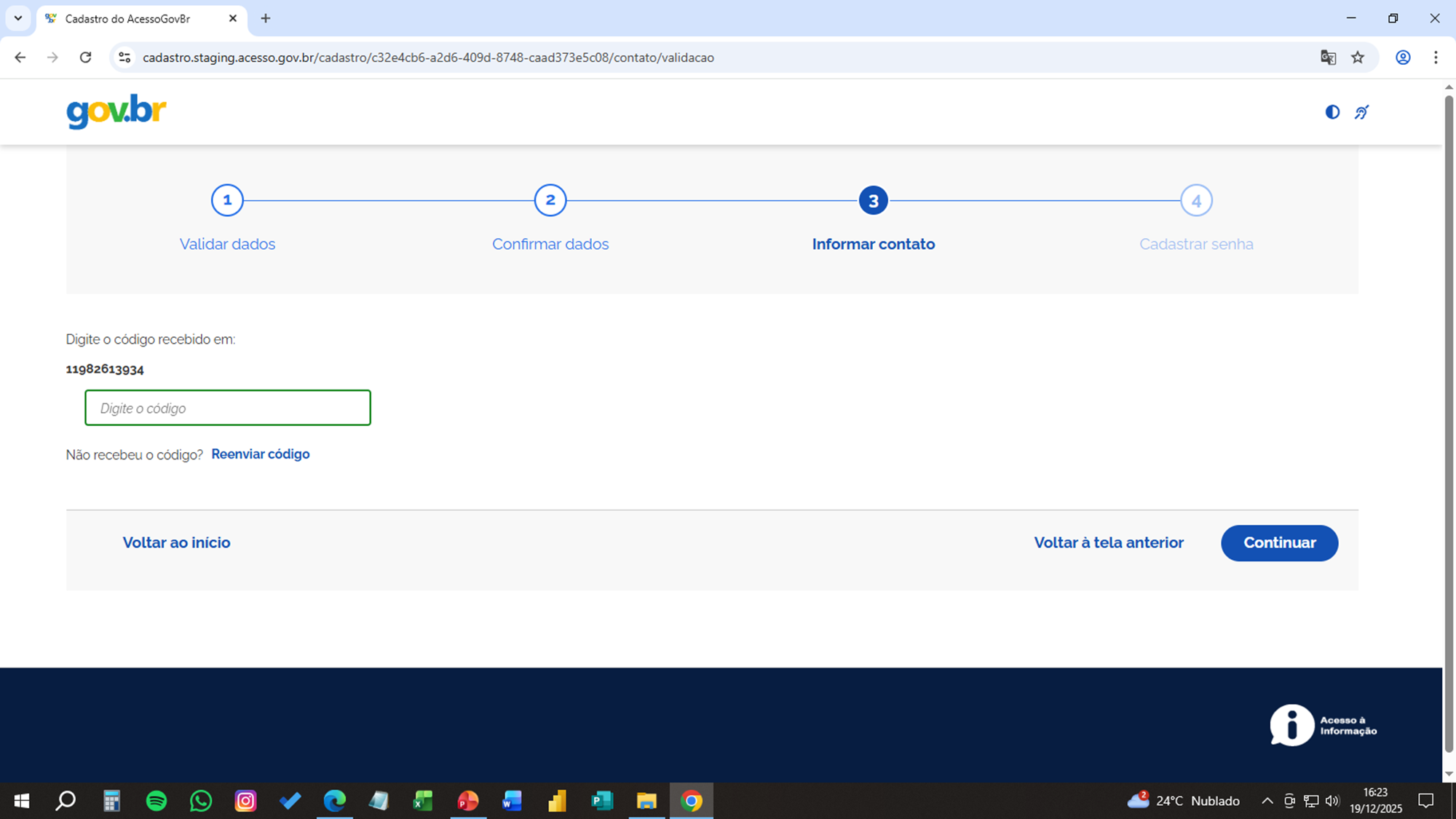The image size is (1456, 819).
Task: Focus the Digite o código input field
Action: click(x=228, y=408)
